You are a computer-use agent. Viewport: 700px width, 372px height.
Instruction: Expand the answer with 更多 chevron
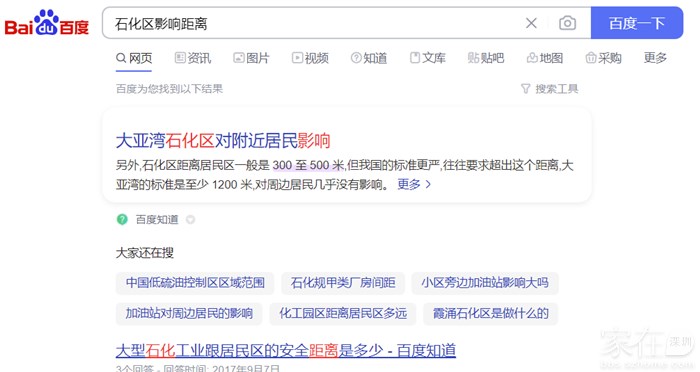(414, 184)
